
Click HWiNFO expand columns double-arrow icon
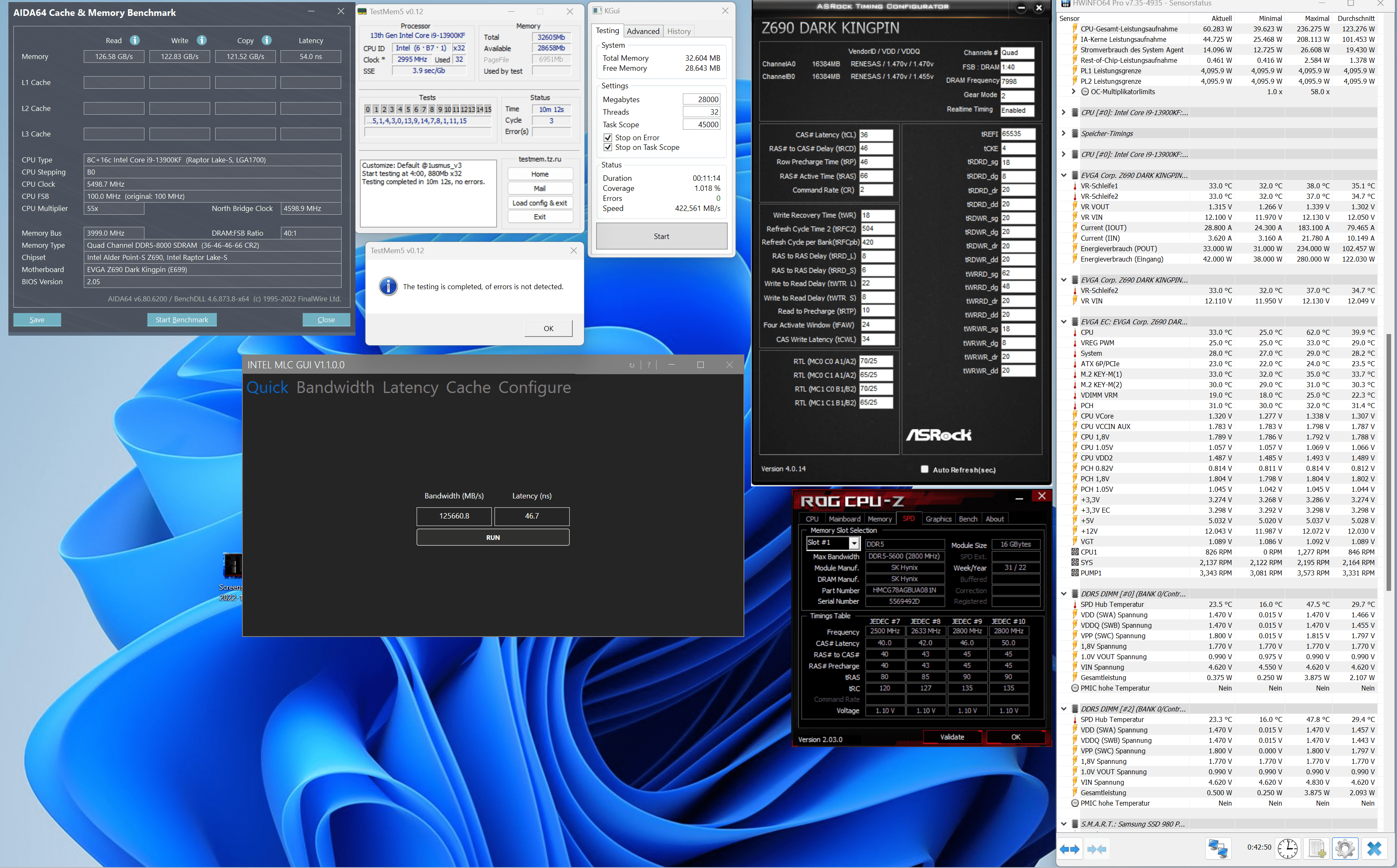(x=1069, y=848)
